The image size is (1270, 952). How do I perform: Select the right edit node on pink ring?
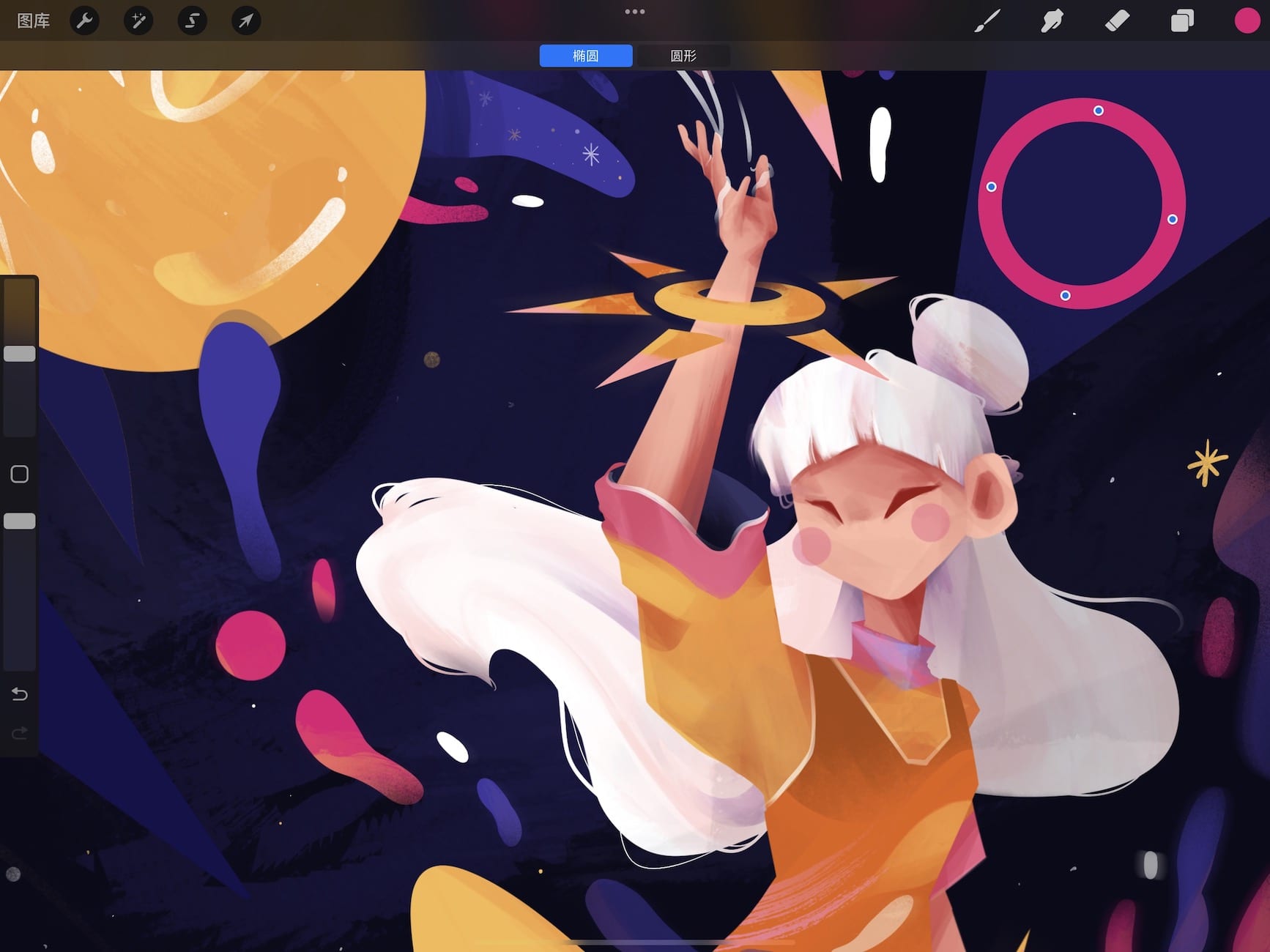point(1173,219)
